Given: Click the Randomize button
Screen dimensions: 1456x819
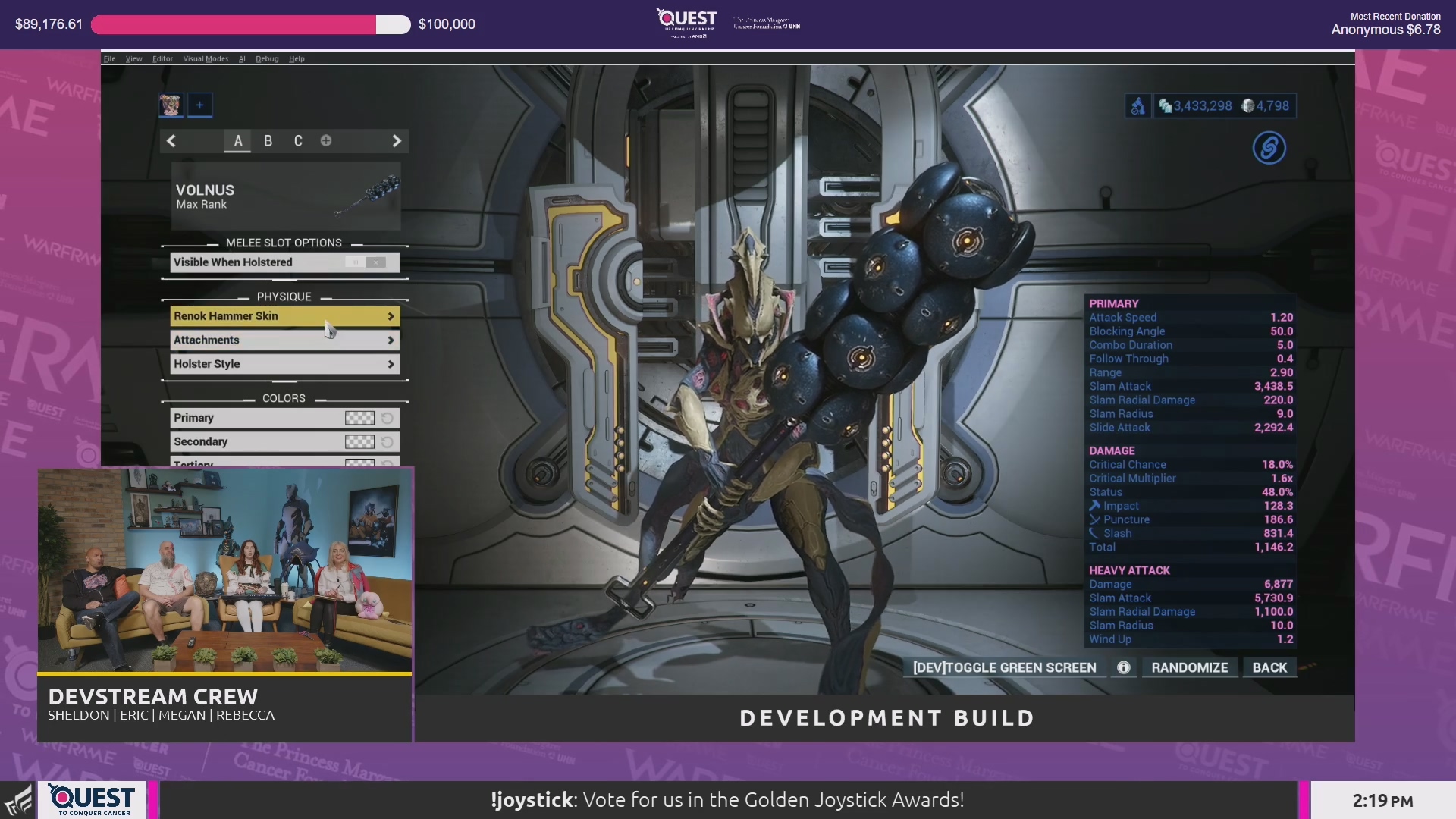Looking at the screenshot, I should point(1190,667).
